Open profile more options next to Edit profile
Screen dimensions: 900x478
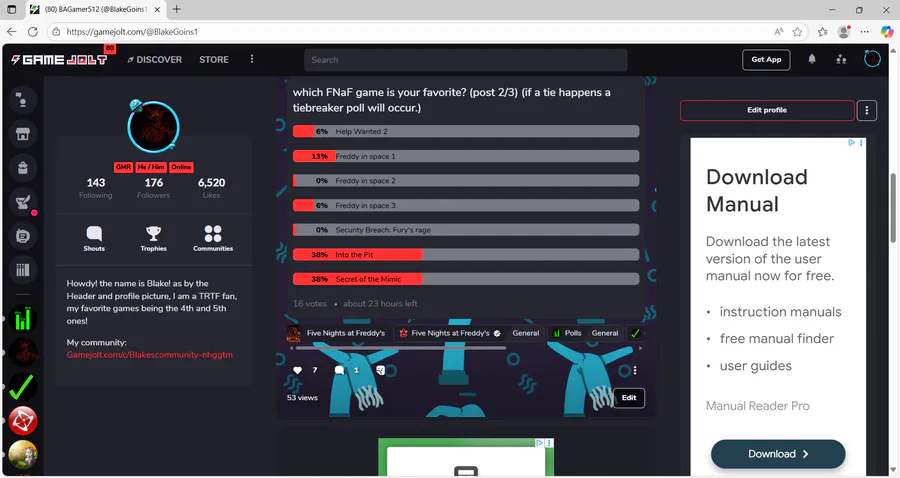point(867,110)
